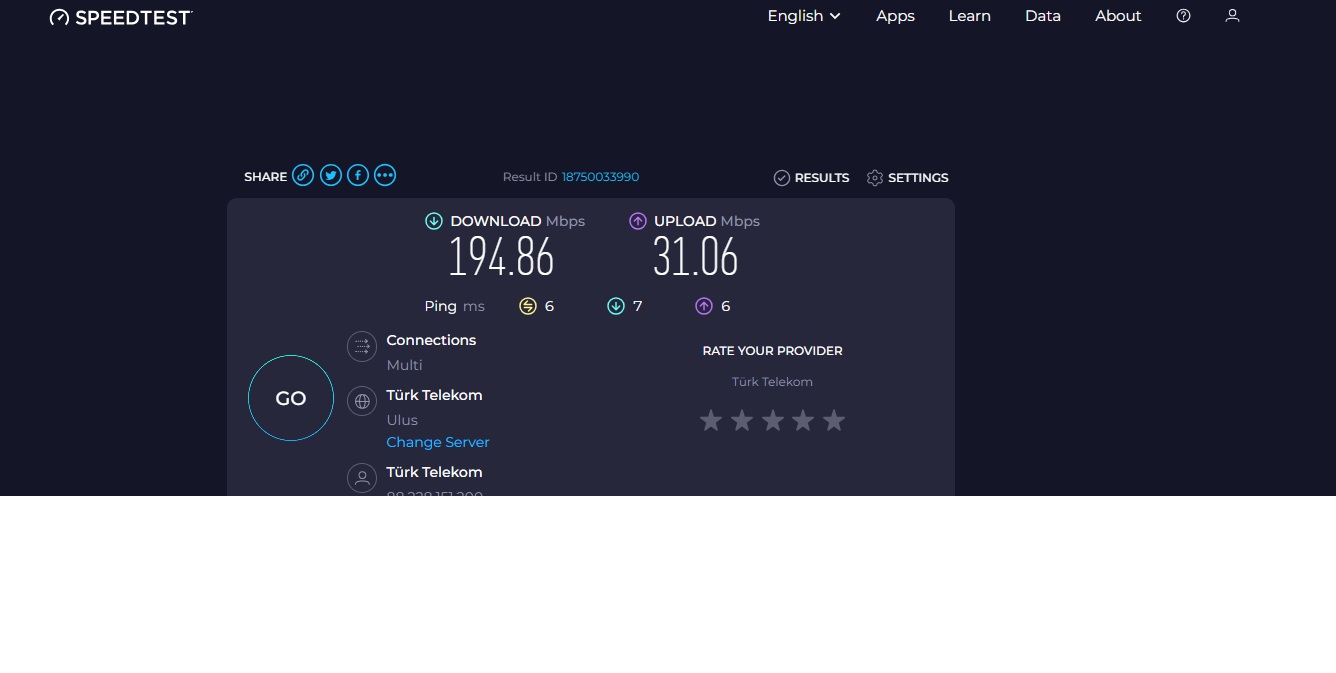Click the SHARE label

tap(265, 177)
